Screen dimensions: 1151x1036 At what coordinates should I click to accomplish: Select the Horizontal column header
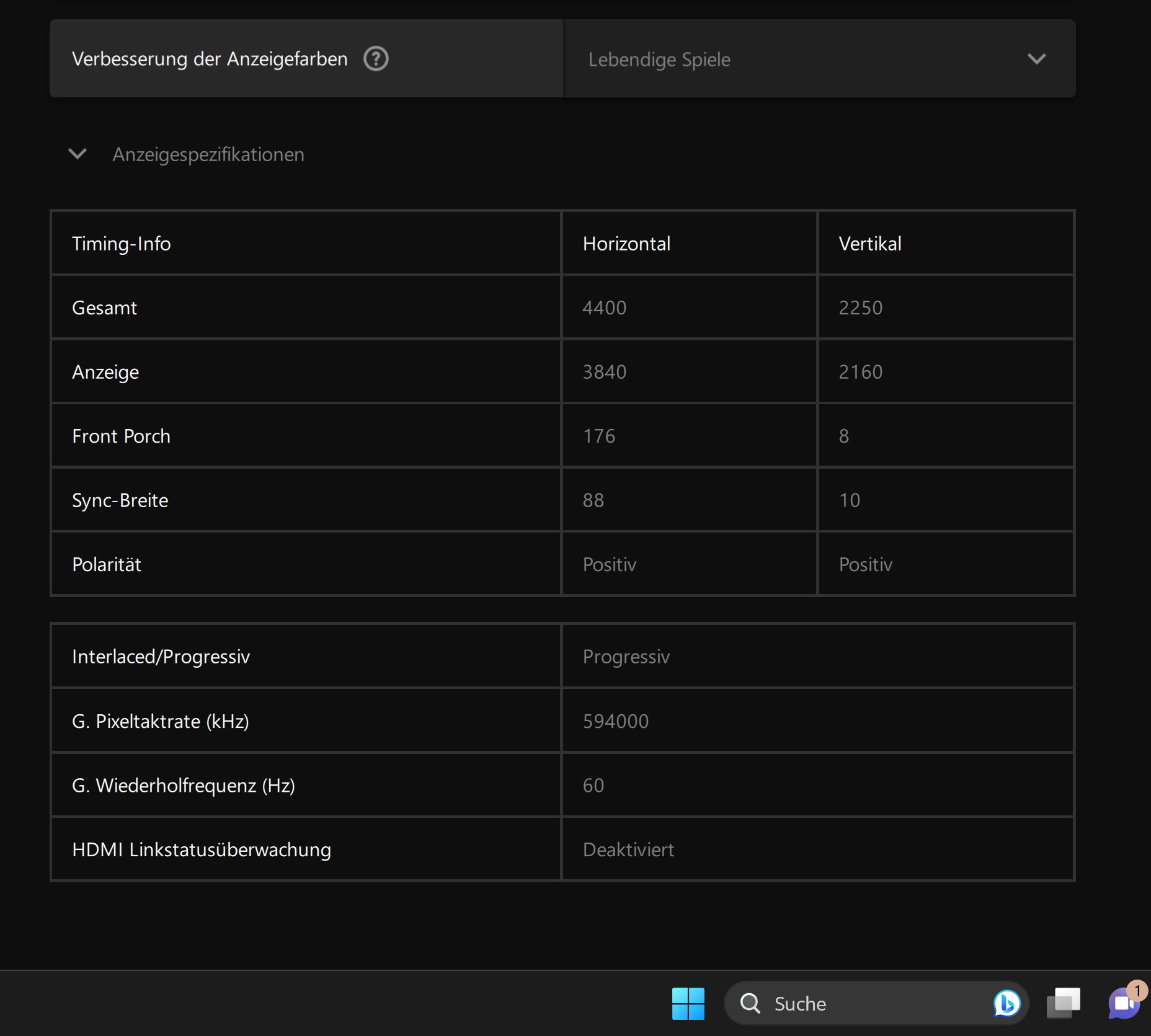(x=689, y=244)
